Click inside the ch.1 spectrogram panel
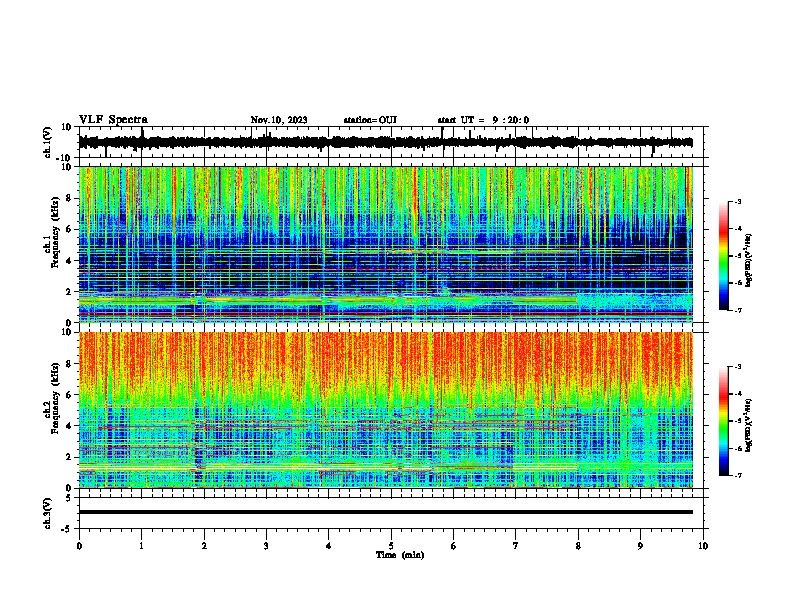Image resolution: width=792 pixels, height=612 pixels. click(386, 244)
